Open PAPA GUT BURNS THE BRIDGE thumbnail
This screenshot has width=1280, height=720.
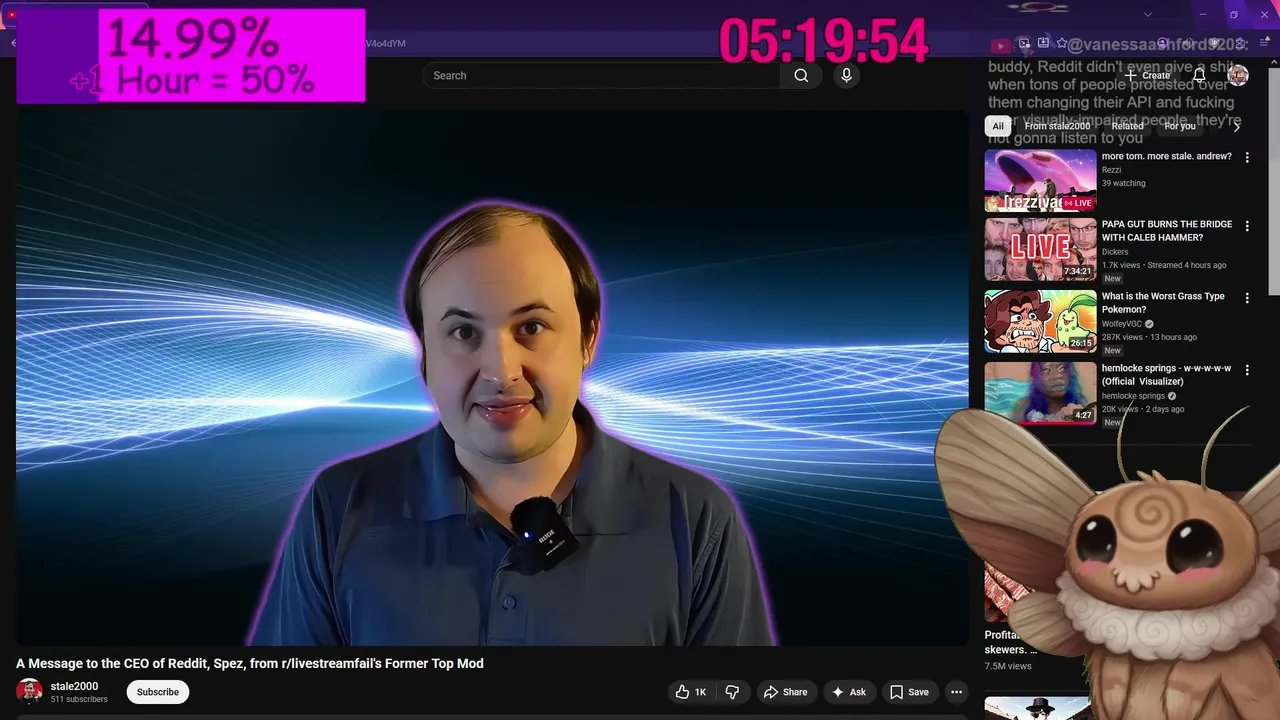click(1040, 250)
